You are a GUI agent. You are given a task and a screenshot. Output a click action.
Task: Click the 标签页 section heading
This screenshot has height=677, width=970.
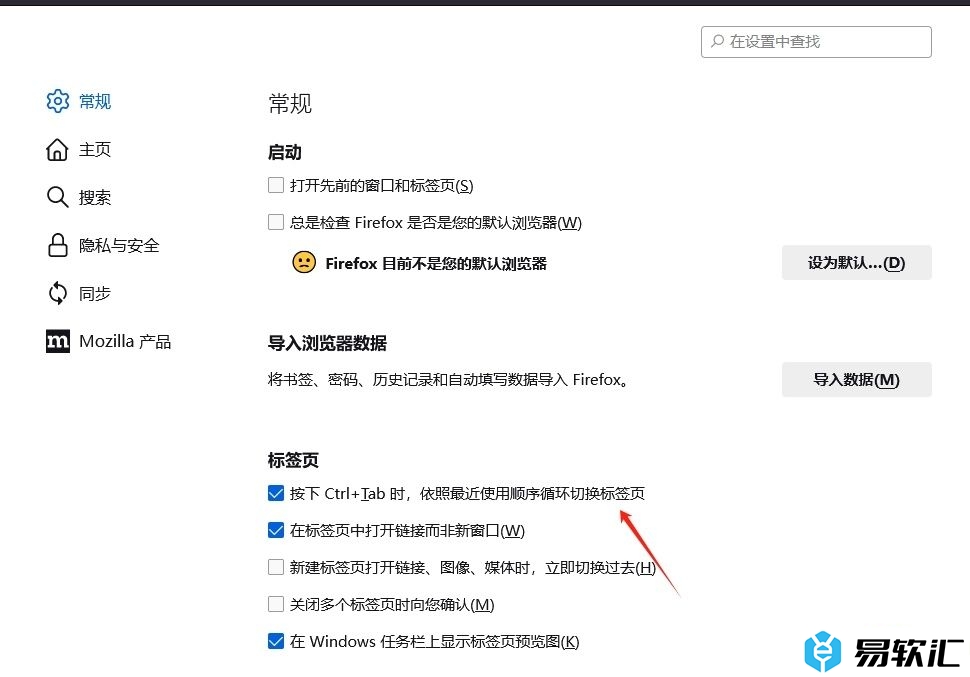coord(293,460)
